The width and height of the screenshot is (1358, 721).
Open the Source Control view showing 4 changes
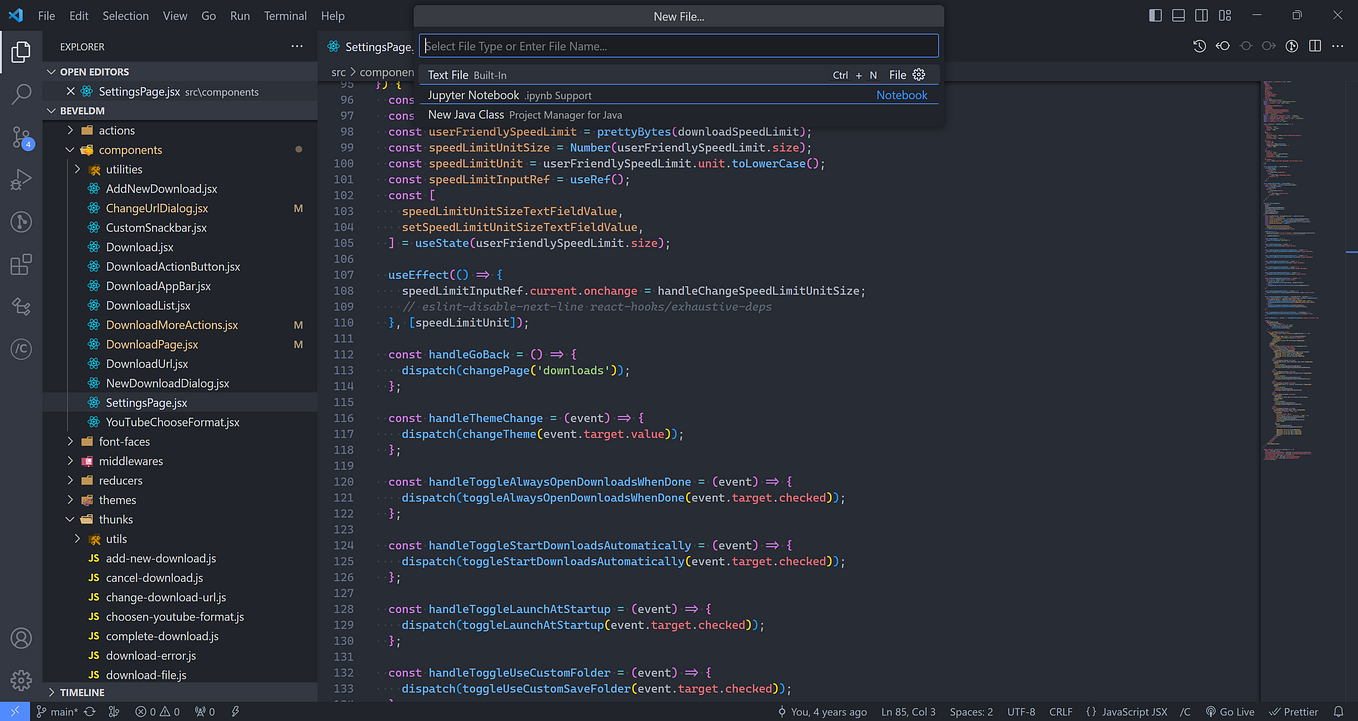coord(21,136)
